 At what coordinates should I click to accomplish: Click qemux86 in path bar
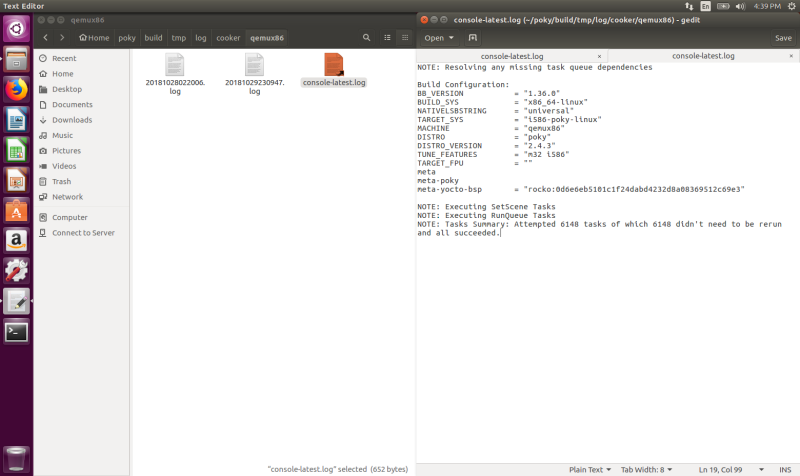tap(267, 38)
